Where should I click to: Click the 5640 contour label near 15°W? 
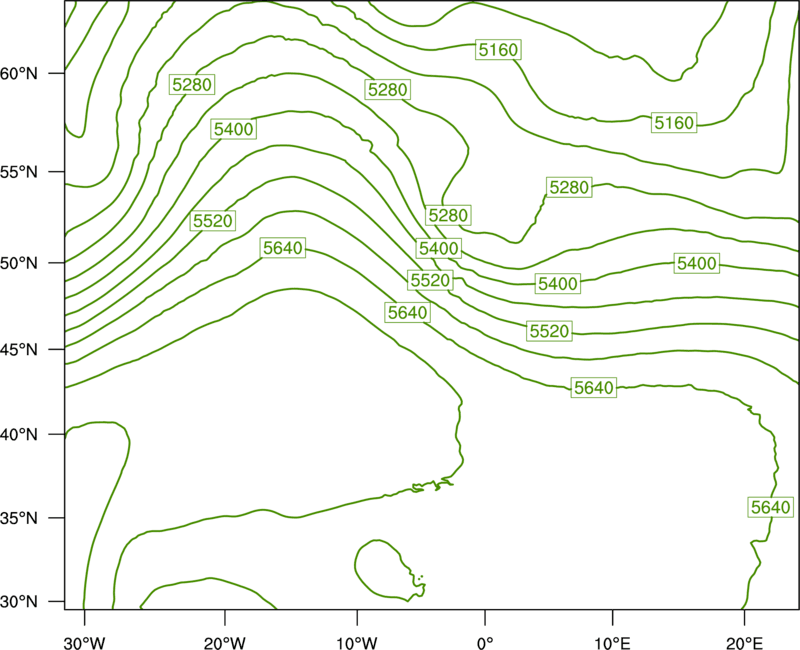tap(283, 248)
